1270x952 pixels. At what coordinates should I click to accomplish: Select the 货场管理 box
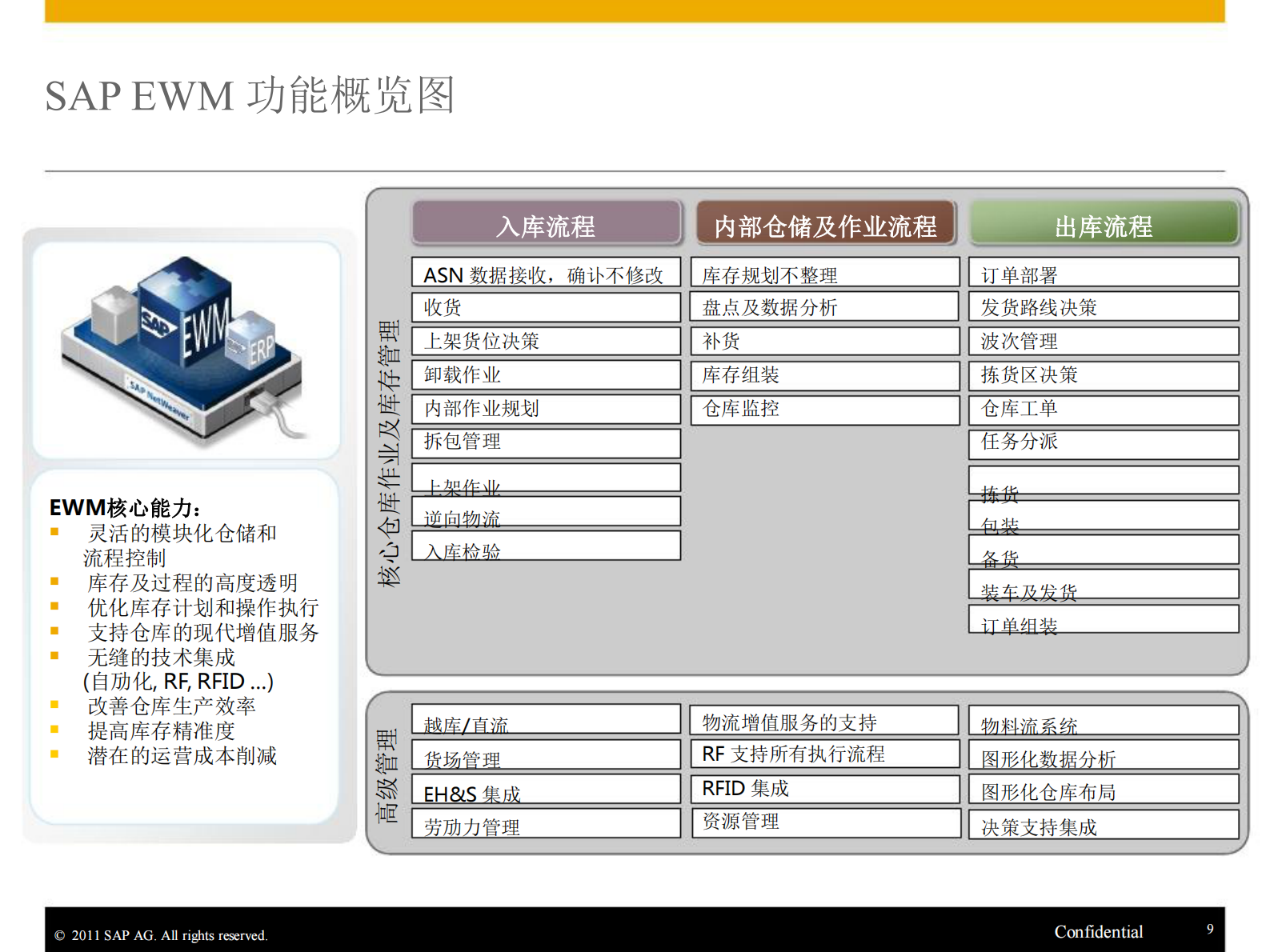click(547, 754)
